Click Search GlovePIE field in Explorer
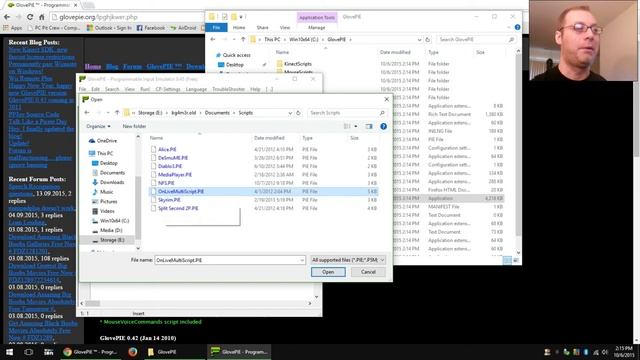 [476, 40]
